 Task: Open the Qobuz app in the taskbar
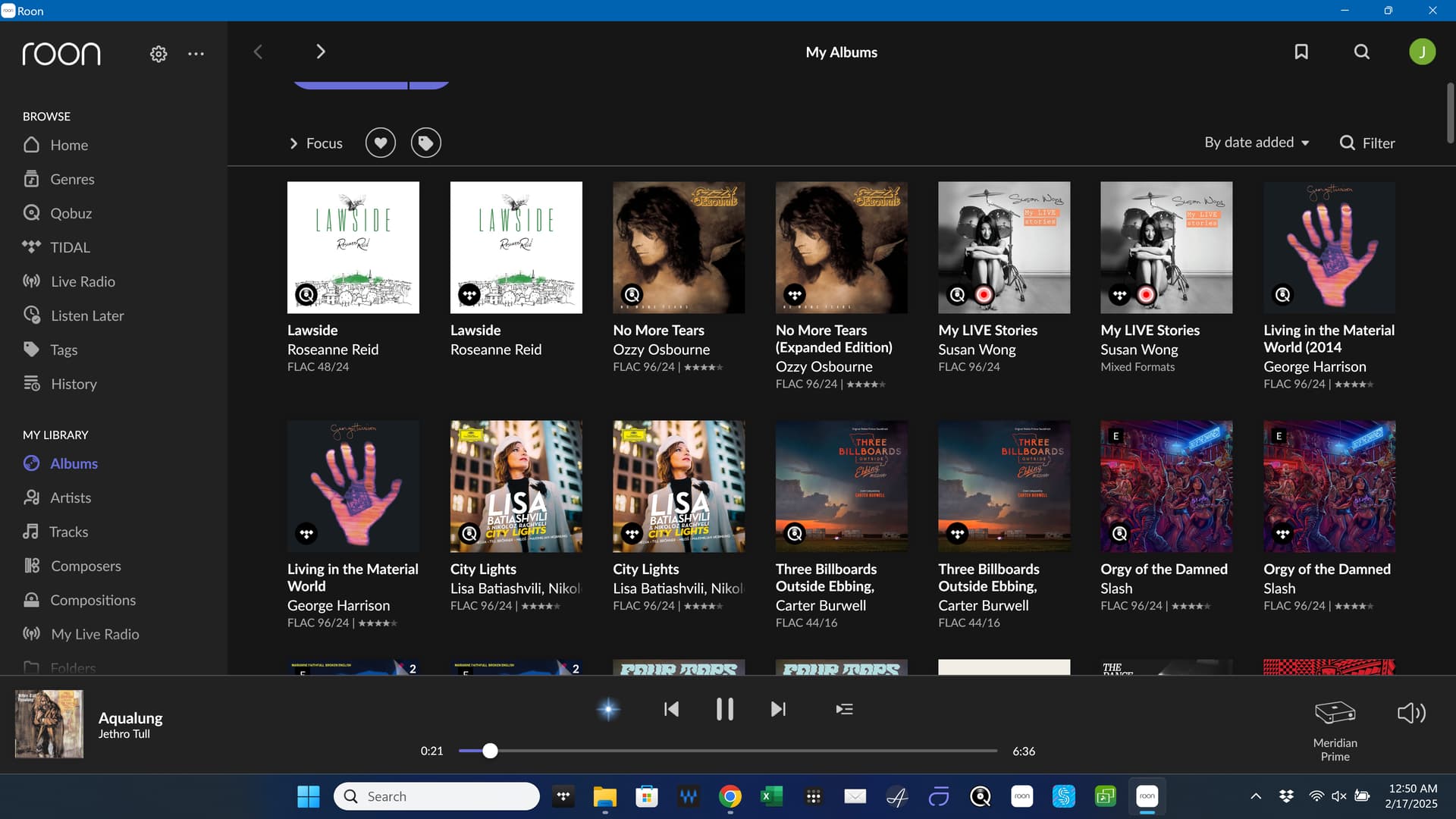coord(981,796)
